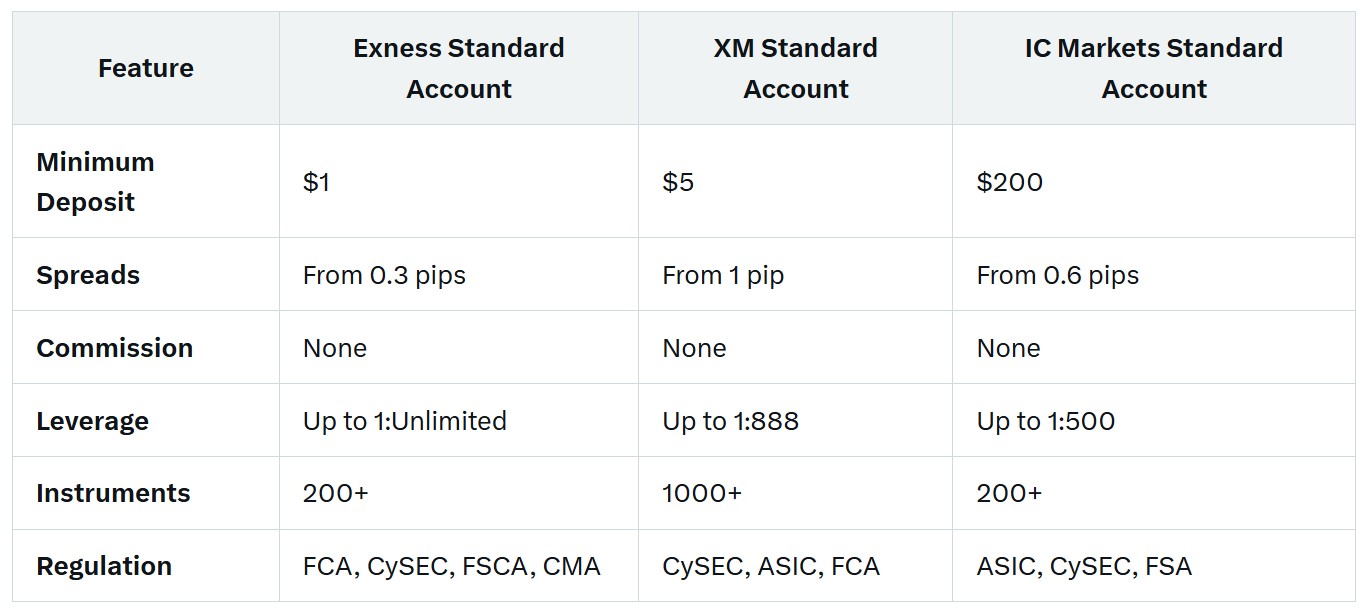This screenshot has width=1370, height=616.
Task: Select the Up to 1:888 cell
Action: 731,421
